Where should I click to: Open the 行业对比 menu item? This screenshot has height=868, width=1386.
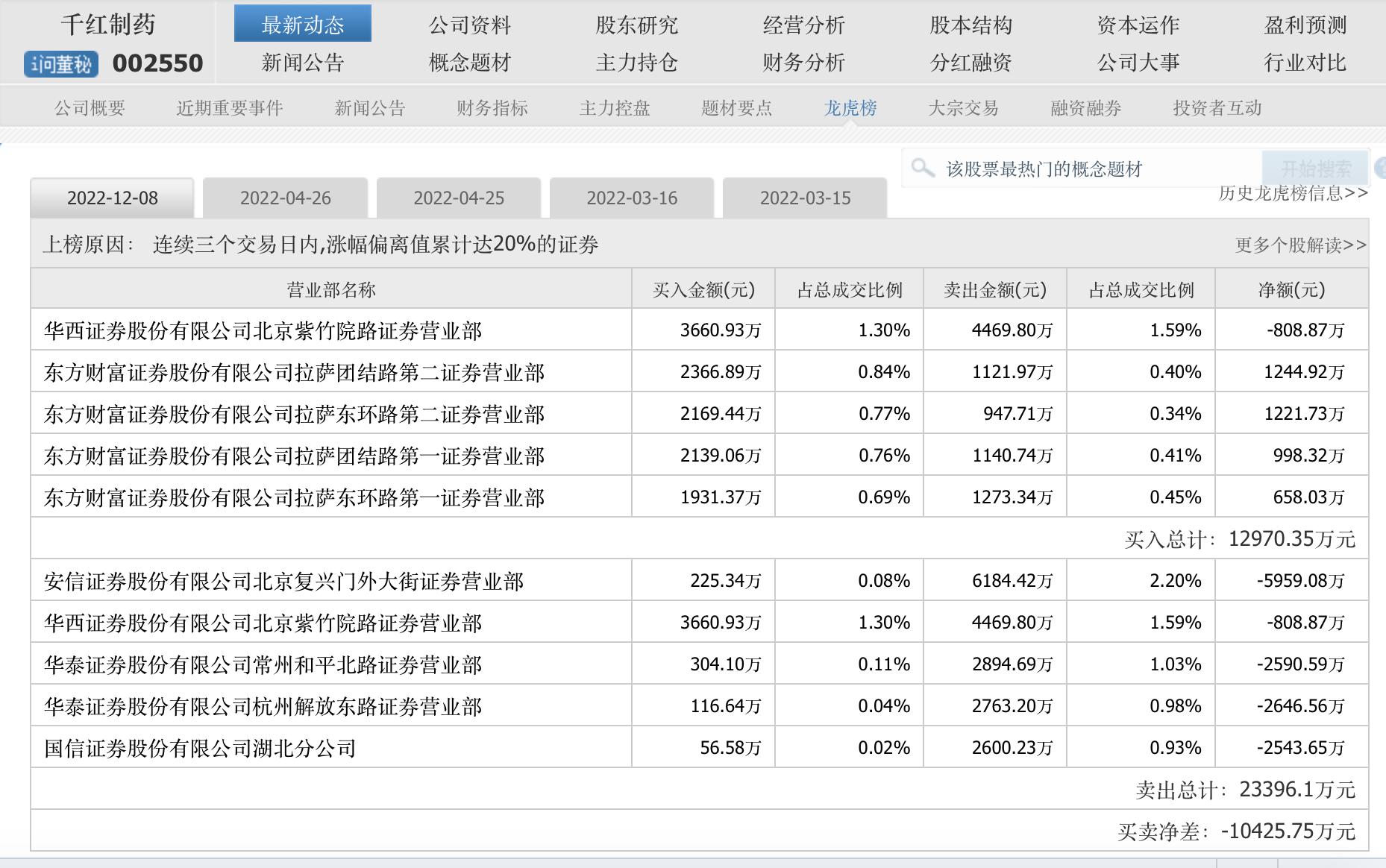point(1305,63)
